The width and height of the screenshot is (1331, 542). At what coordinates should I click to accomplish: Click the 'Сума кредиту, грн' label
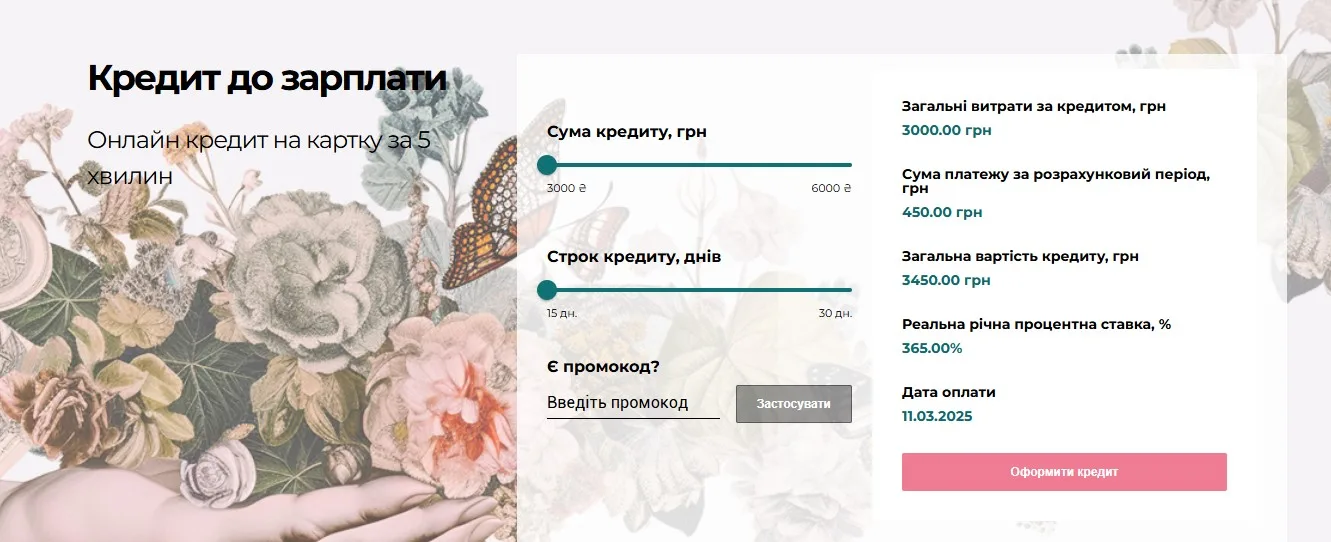pos(627,132)
